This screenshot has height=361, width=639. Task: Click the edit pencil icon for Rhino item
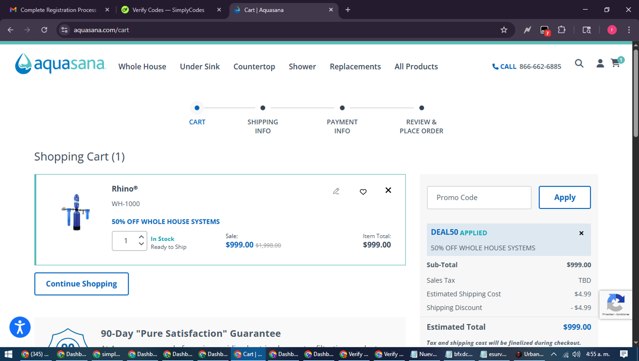tap(336, 191)
